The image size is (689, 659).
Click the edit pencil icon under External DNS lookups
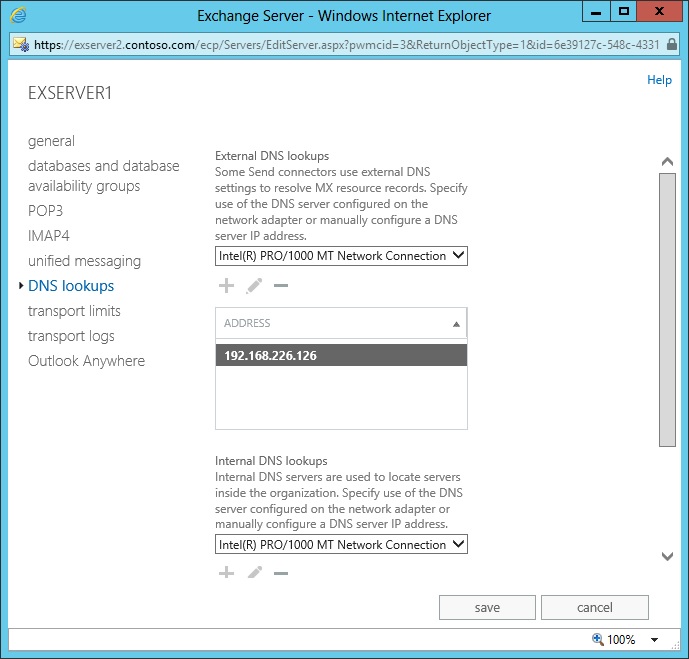point(254,287)
